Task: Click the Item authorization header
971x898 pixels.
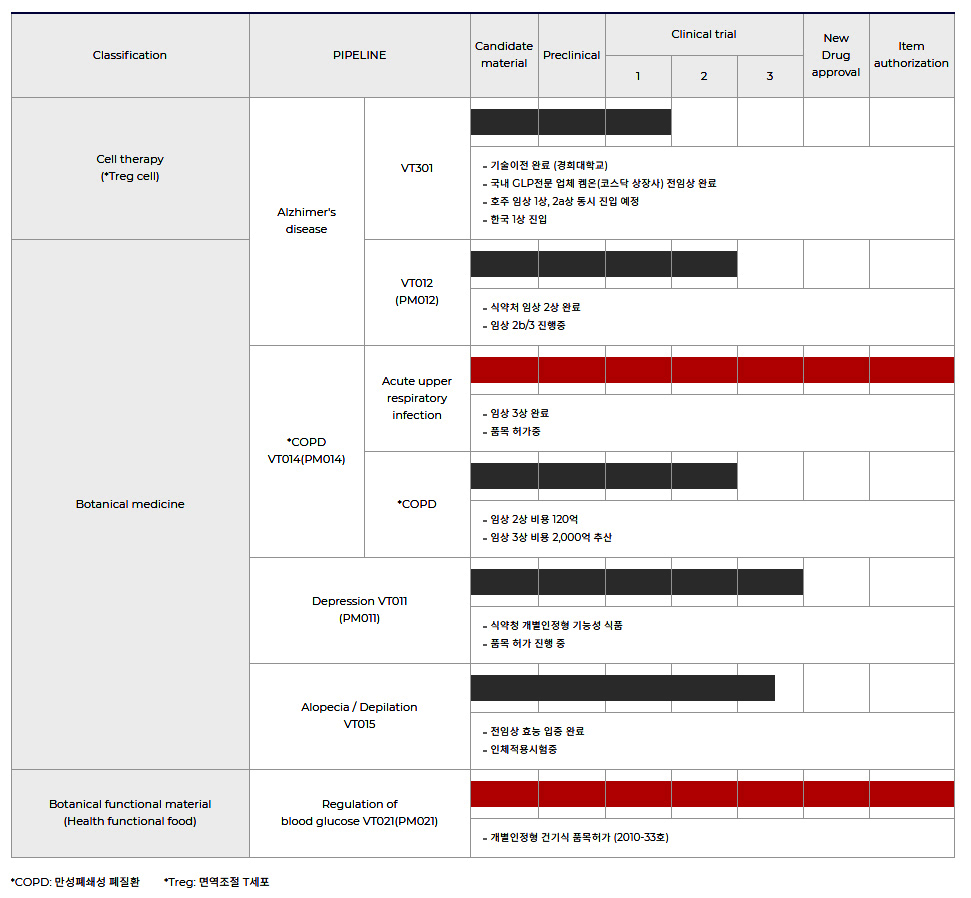Action: coord(911,55)
